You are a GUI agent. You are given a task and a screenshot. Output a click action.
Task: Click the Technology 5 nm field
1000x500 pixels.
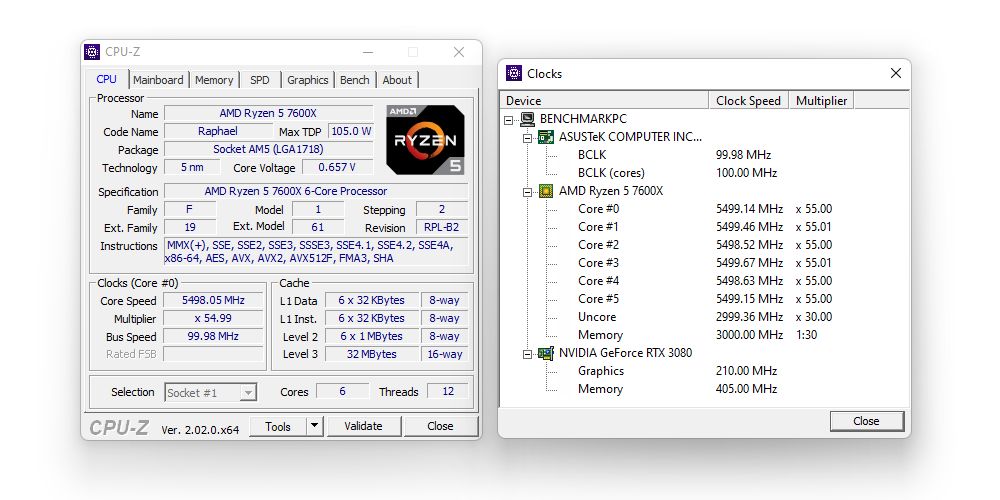pyautogui.click(x=192, y=167)
